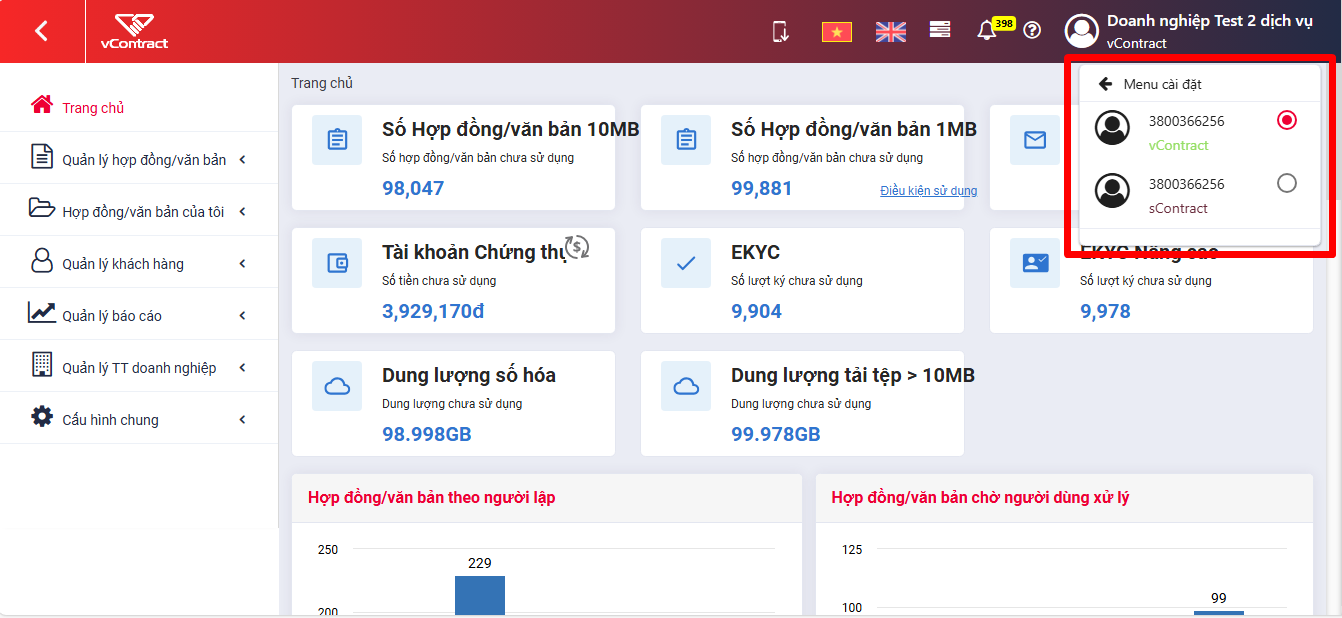Click the back arrow in the header
This screenshot has width=1342, height=618.
pos(41,31)
